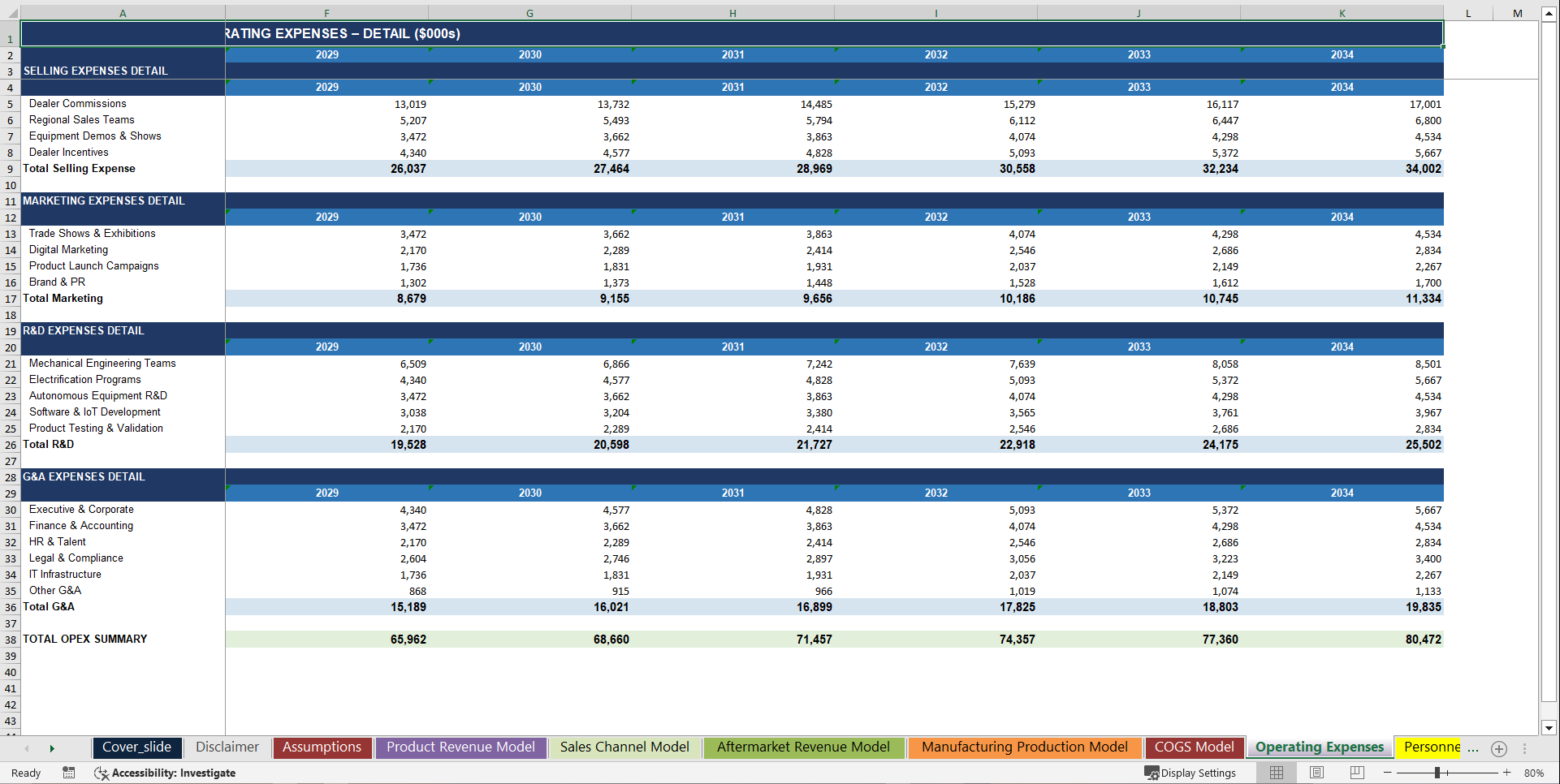Screen dimensions: 1560x784
Task: Open the hidden sheets ellipsis menu
Action: tap(1472, 747)
